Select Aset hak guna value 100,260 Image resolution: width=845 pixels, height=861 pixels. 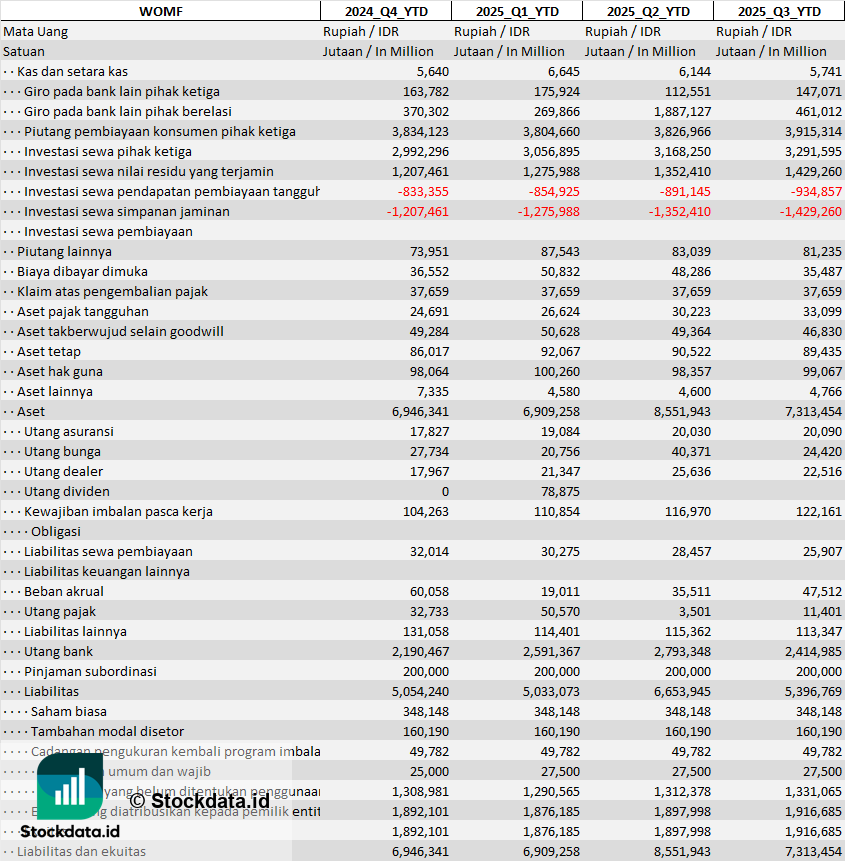(557, 372)
